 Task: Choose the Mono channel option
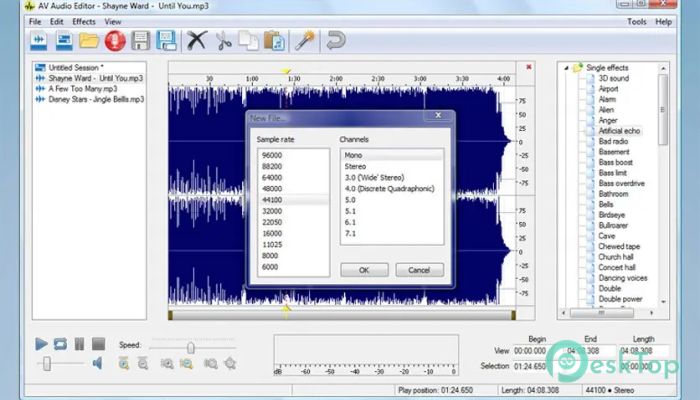coord(392,155)
